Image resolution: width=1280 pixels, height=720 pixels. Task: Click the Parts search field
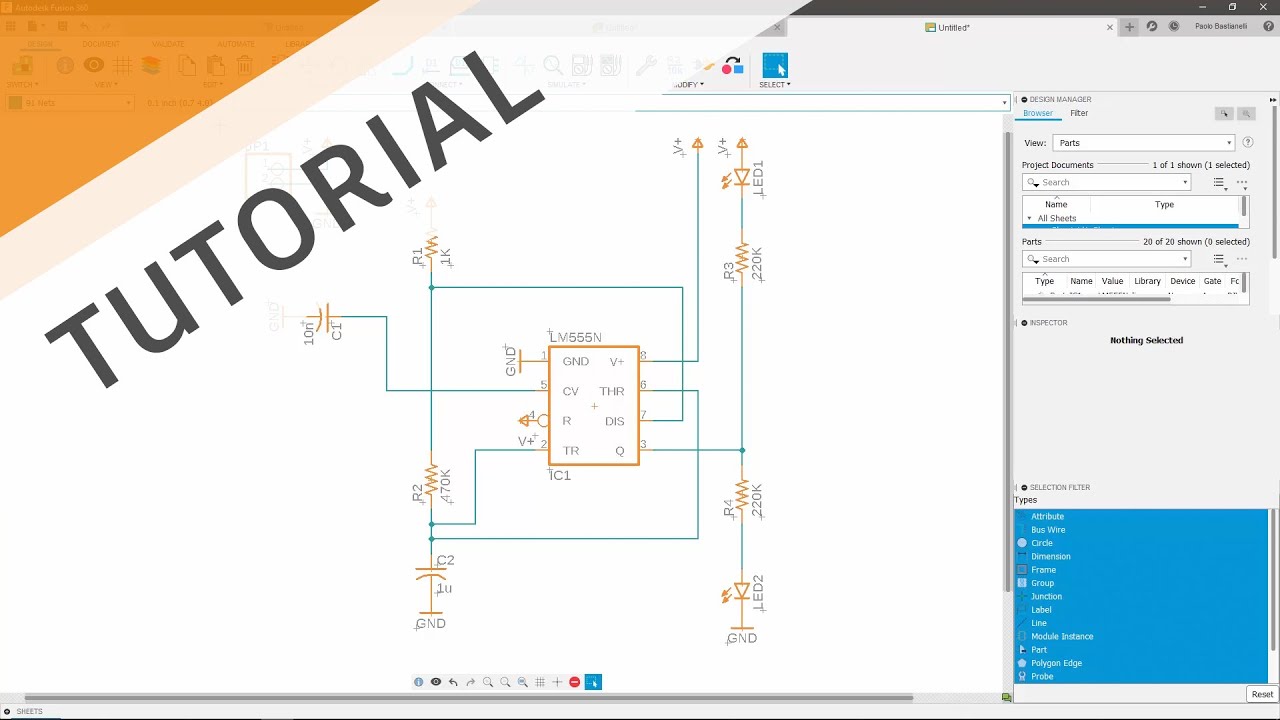(1106, 259)
